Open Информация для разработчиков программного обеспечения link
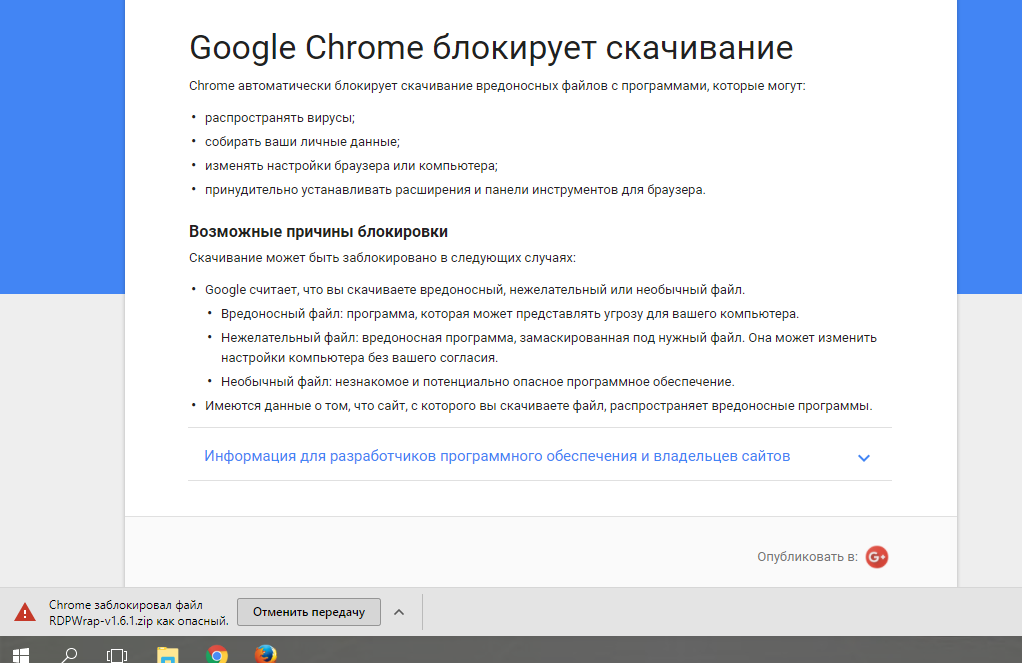 pos(497,456)
